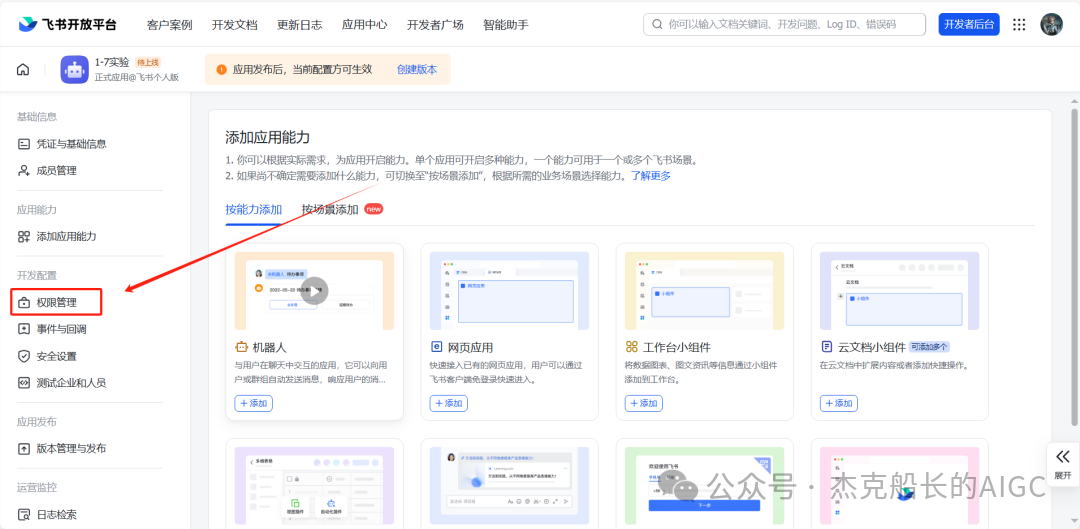Click the 成员管理 person icon
The width and height of the screenshot is (1080, 529).
(23, 170)
